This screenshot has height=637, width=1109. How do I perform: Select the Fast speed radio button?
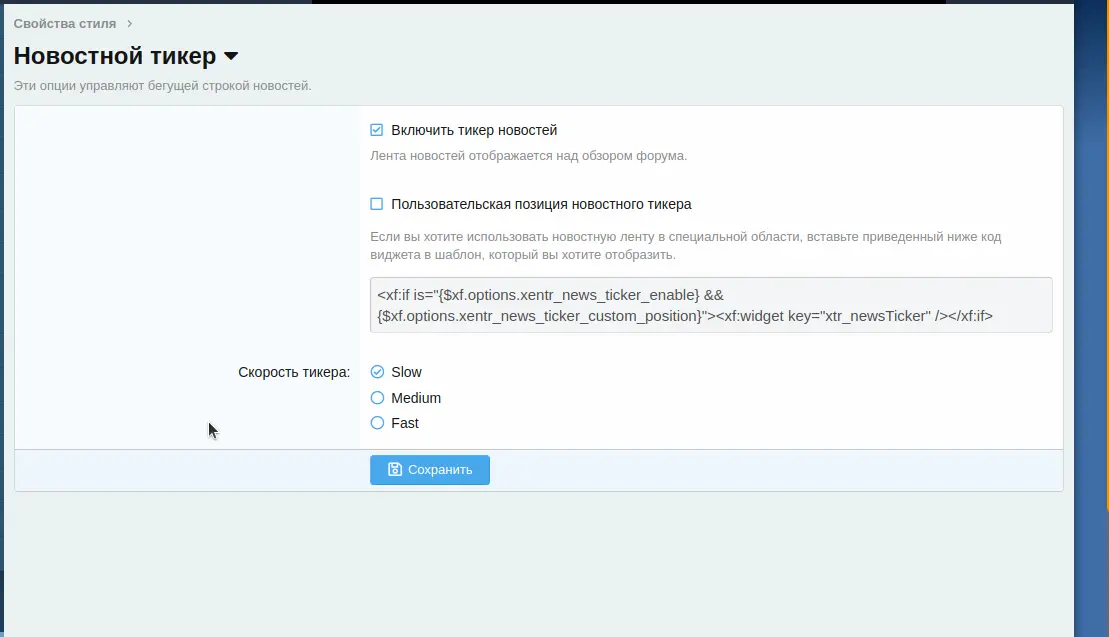point(377,423)
